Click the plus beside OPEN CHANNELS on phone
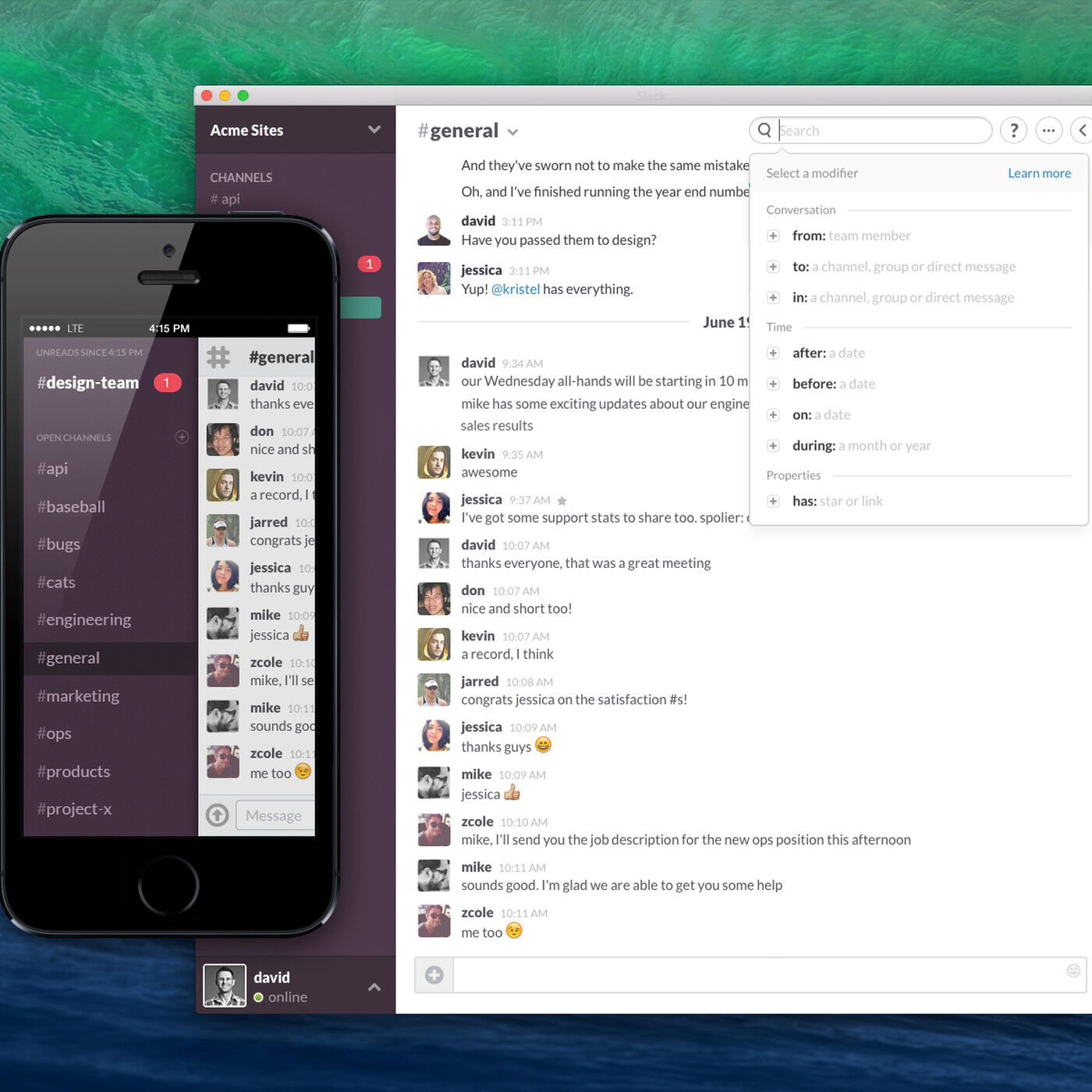 coord(182,437)
